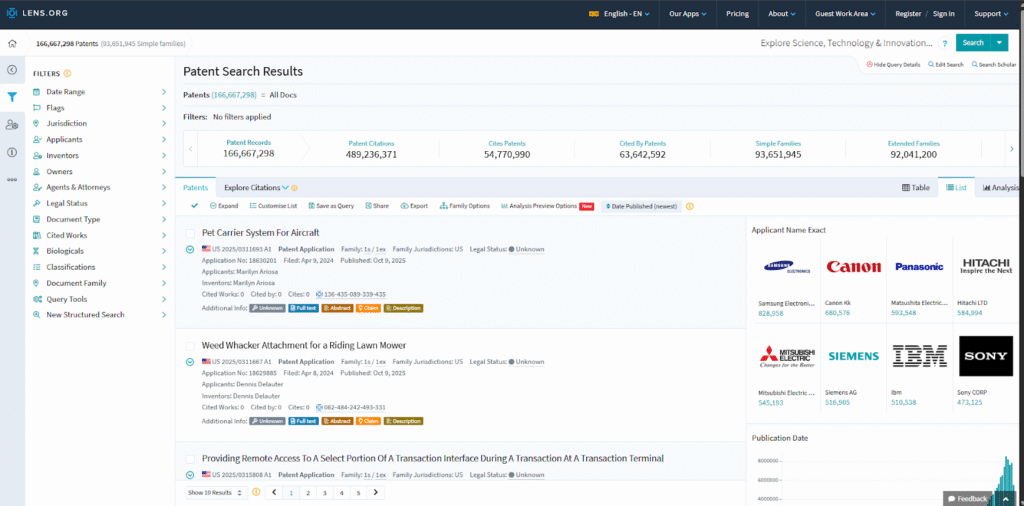
Task: Click the Explore Citations info icon
Action: pos(294,188)
